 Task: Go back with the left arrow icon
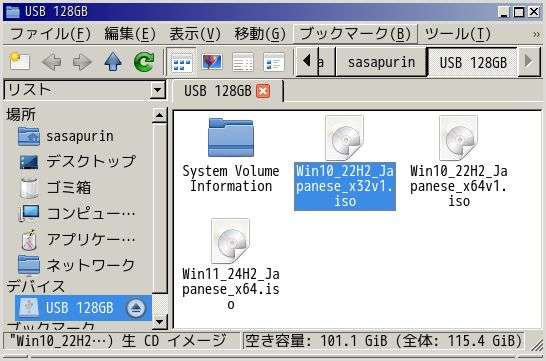tap(52, 62)
